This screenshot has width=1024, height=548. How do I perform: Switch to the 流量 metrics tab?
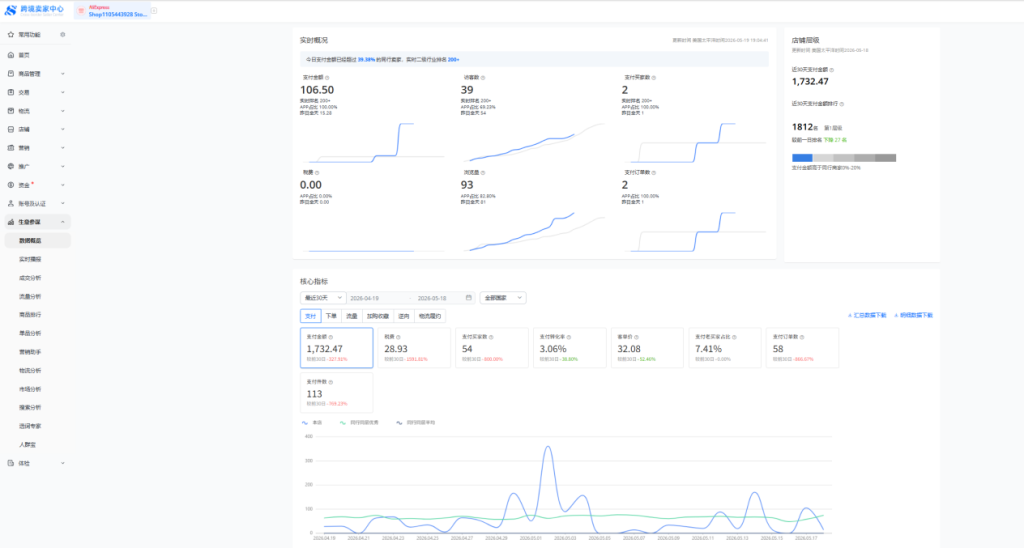[352, 316]
